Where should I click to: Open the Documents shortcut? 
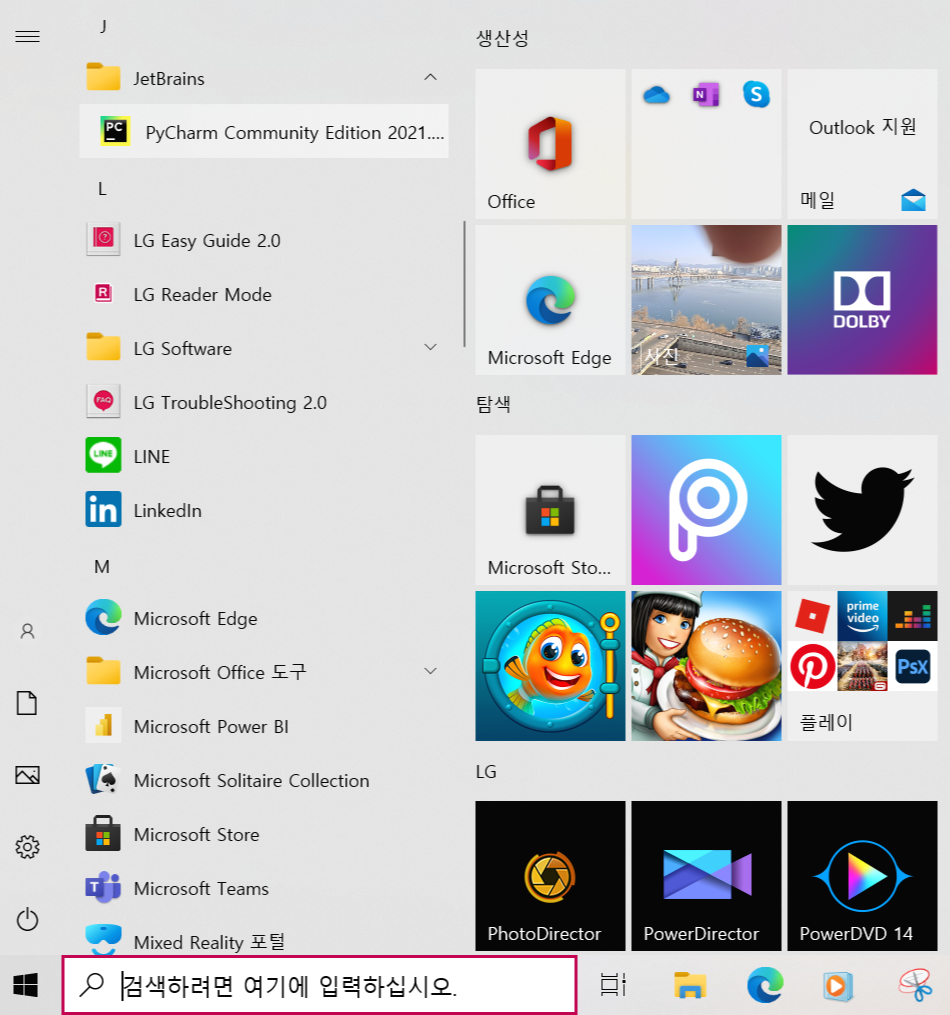pyautogui.click(x=27, y=703)
